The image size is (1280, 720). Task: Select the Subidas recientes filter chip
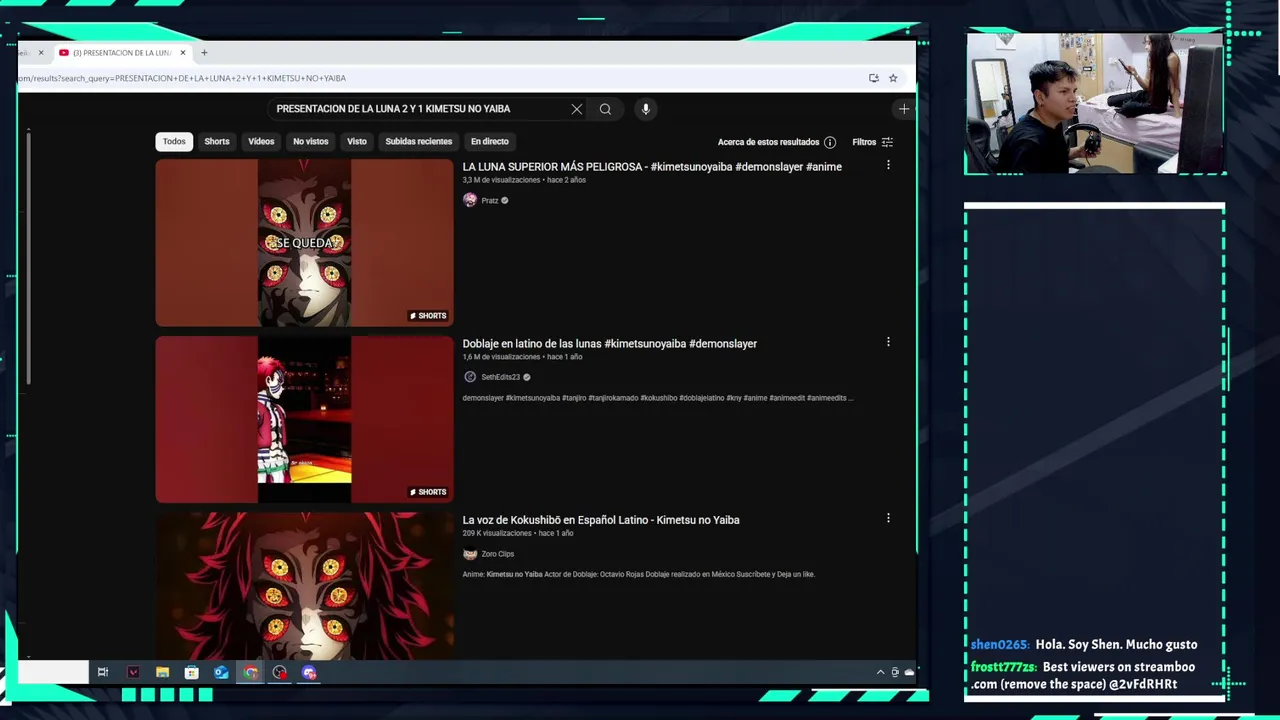(x=419, y=141)
